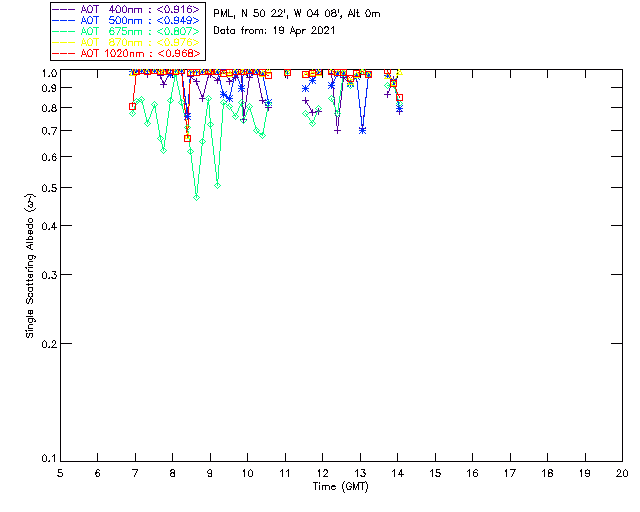This screenshot has height=512, width=640.
Task: Click the x-axis label 8
Action: pyautogui.click(x=173, y=473)
